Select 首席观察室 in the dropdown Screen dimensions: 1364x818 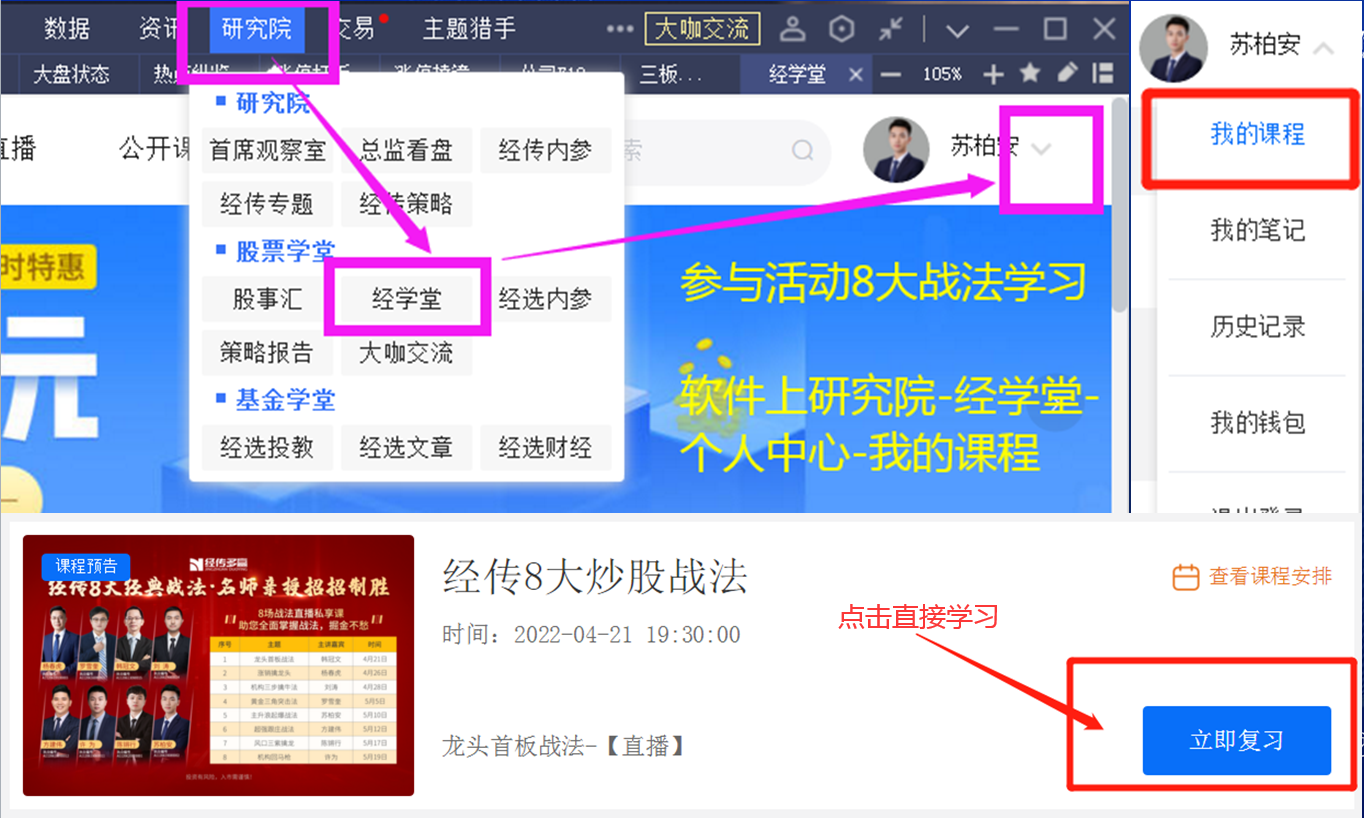coord(267,150)
